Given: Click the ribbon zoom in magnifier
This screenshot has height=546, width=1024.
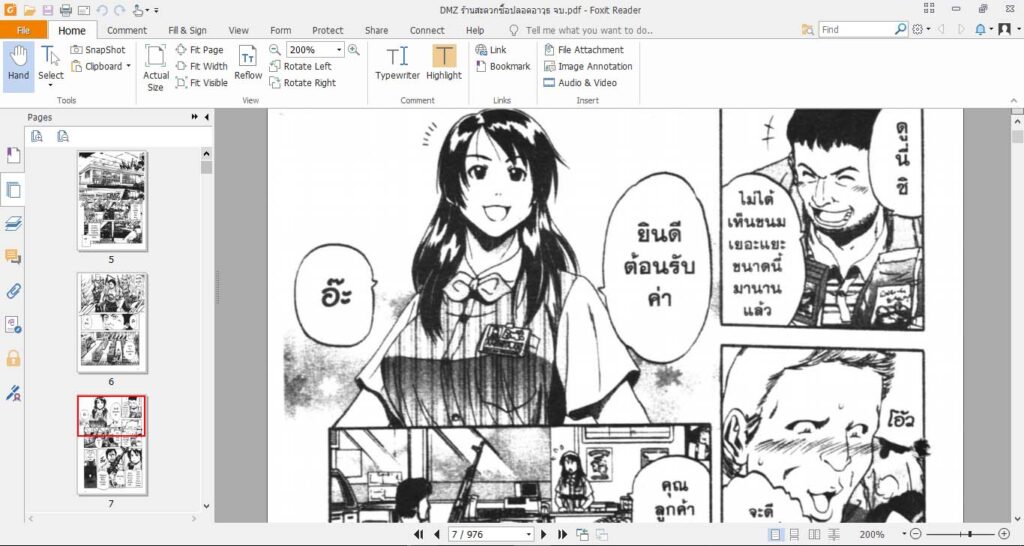Looking at the screenshot, I should click(x=353, y=50).
